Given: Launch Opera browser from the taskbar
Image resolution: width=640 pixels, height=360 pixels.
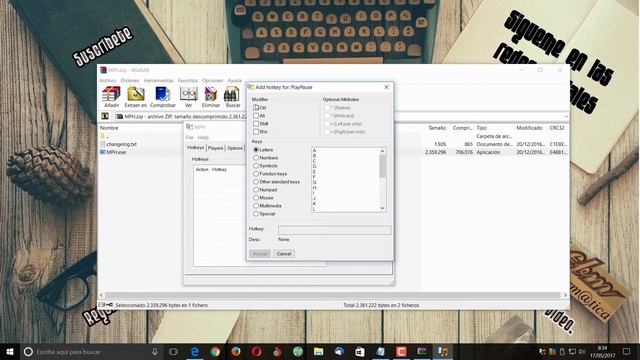Looking at the screenshot, I should click(x=256, y=351).
